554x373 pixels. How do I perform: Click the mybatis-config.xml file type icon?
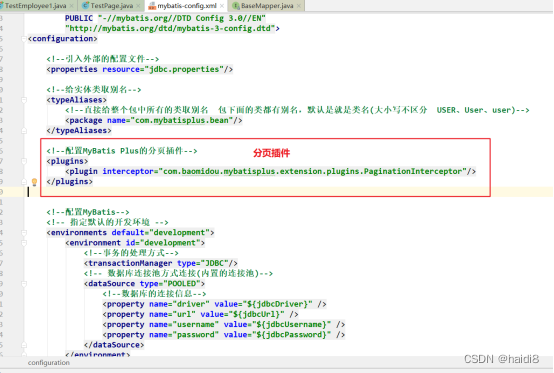tap(152, 6)
